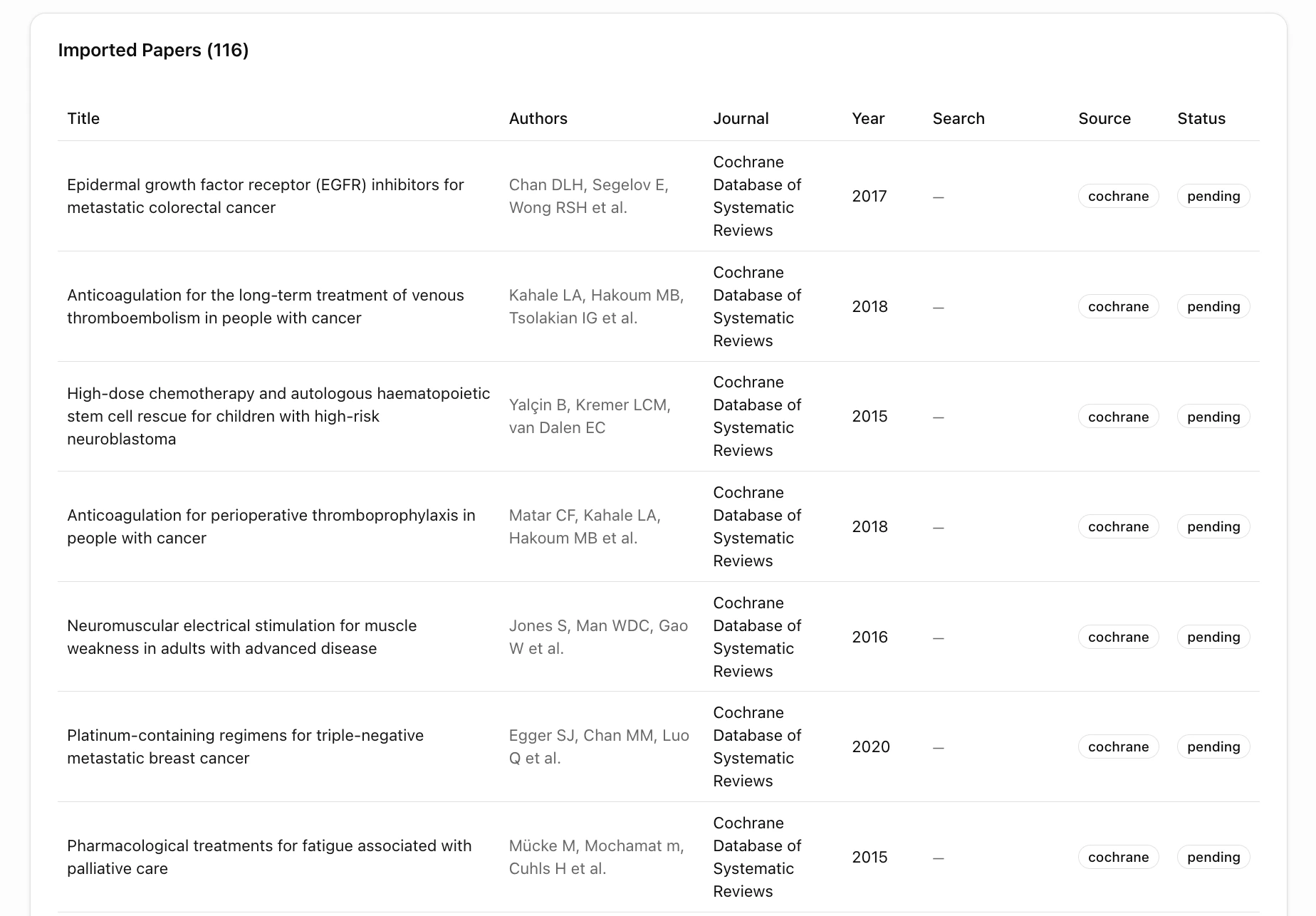The width and height of the screenshot is (1316, 916).
Task: Click the cochrane badge in the neuroblastoma row
Action: 1119,416
